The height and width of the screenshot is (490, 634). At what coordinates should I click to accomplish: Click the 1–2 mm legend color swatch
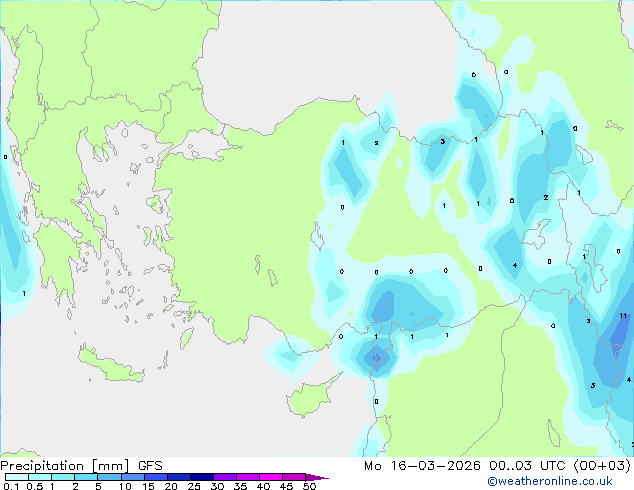[x=63, y=477]
